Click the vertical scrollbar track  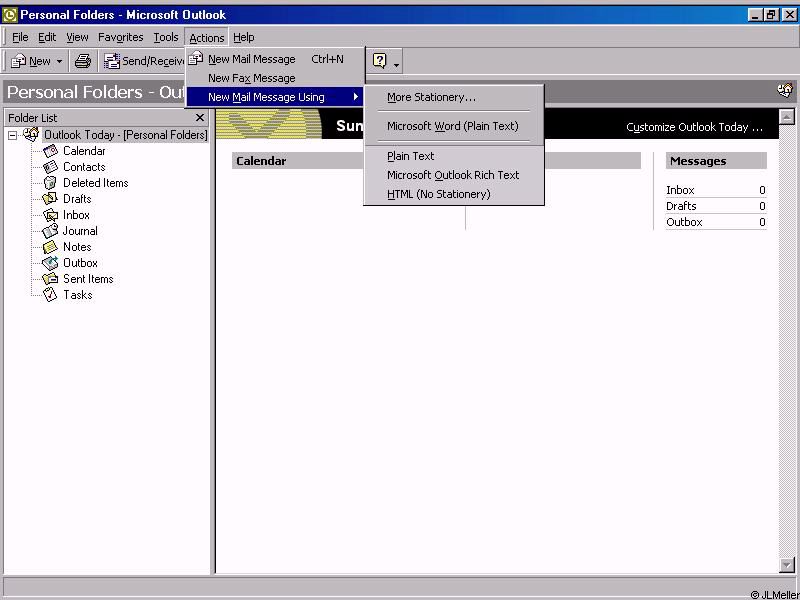point(787,341)
